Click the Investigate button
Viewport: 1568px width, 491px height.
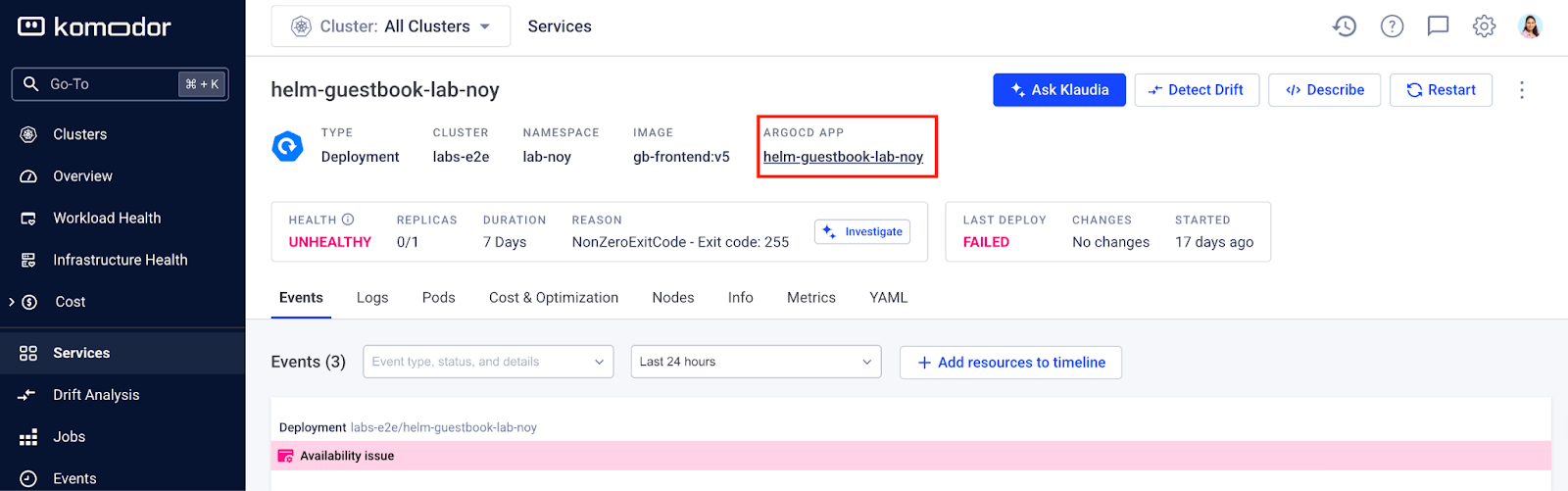point(862,232)
